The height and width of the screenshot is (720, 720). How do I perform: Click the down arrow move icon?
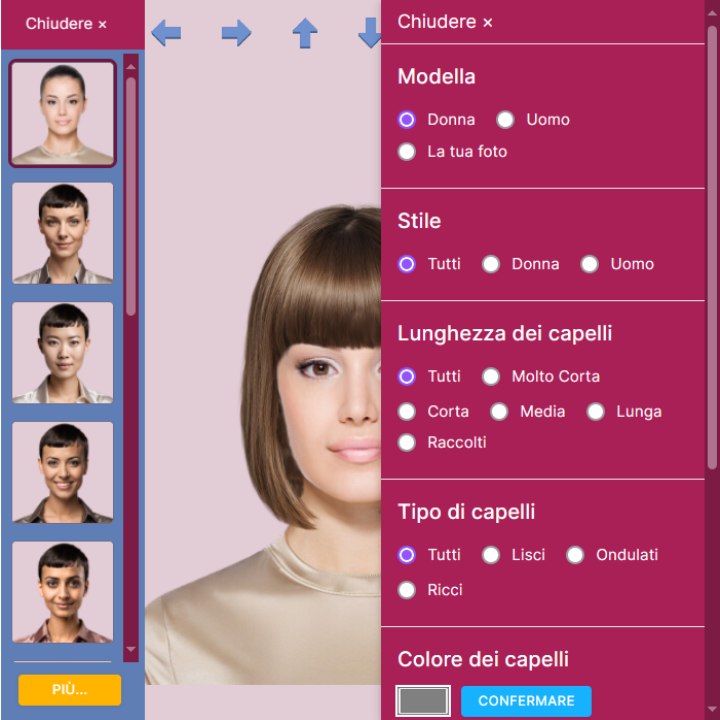pos(370,33)
